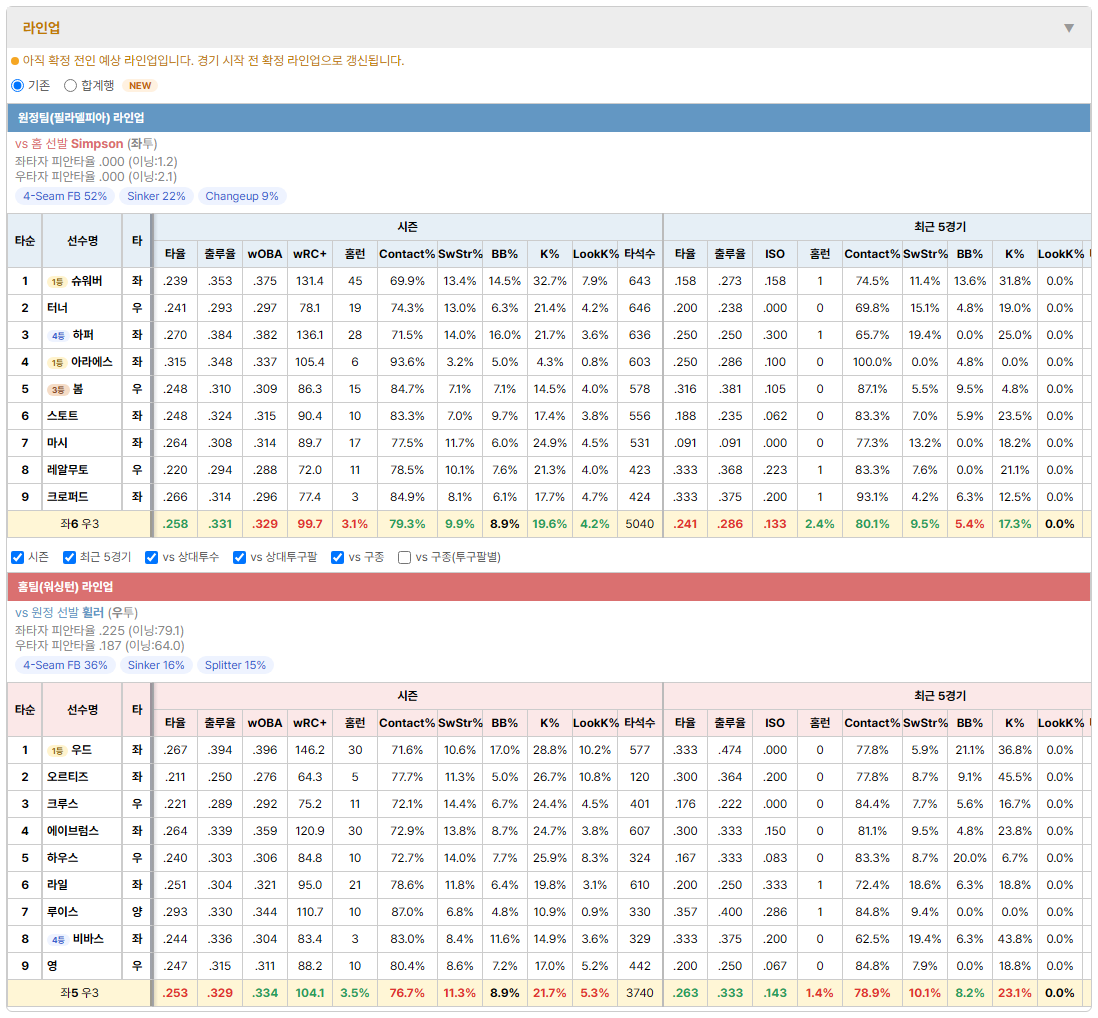Viewport: 1098px width, 1018px height.
Task: Uncheck the 최근 5경기 checkbox
Action: coord(69,557)
